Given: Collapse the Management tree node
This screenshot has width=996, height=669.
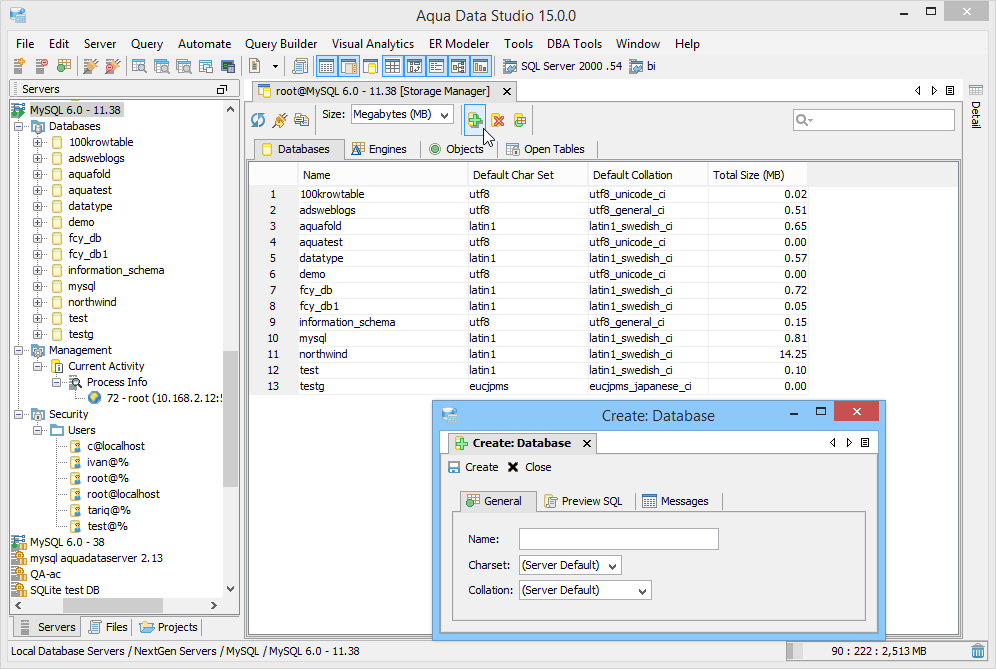Looking at the screenshot, I should pyautogui.click(x=18, y=350).
